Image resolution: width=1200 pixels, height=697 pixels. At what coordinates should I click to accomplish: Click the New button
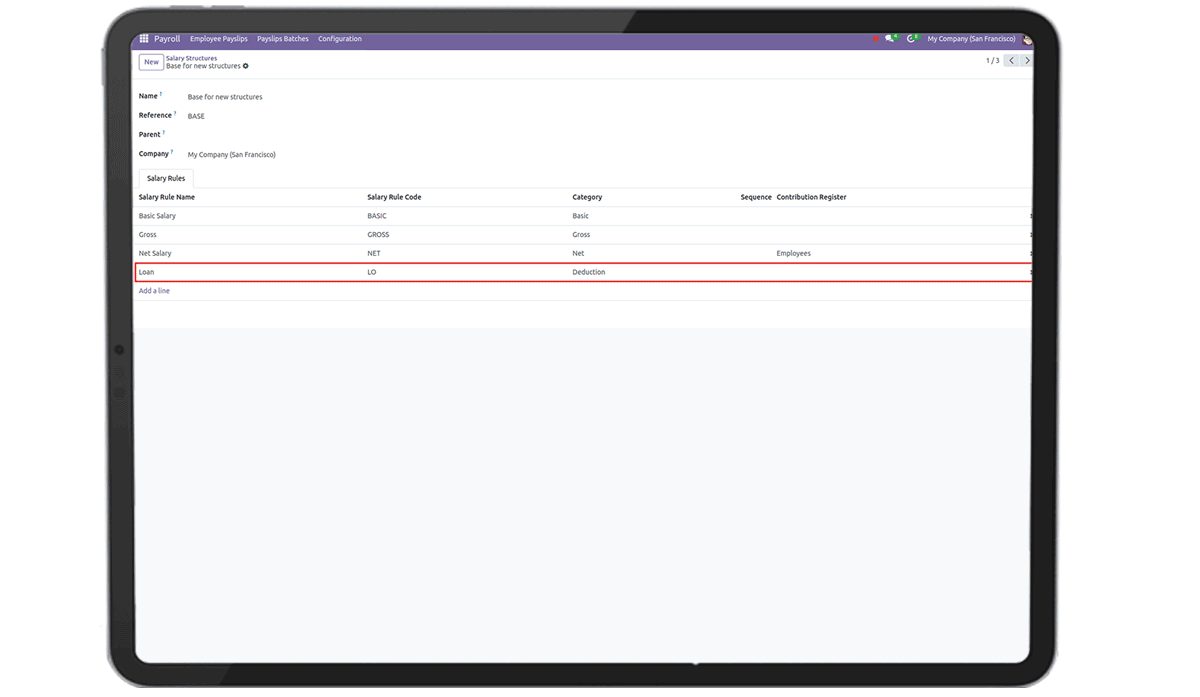[x=151, y=62]
